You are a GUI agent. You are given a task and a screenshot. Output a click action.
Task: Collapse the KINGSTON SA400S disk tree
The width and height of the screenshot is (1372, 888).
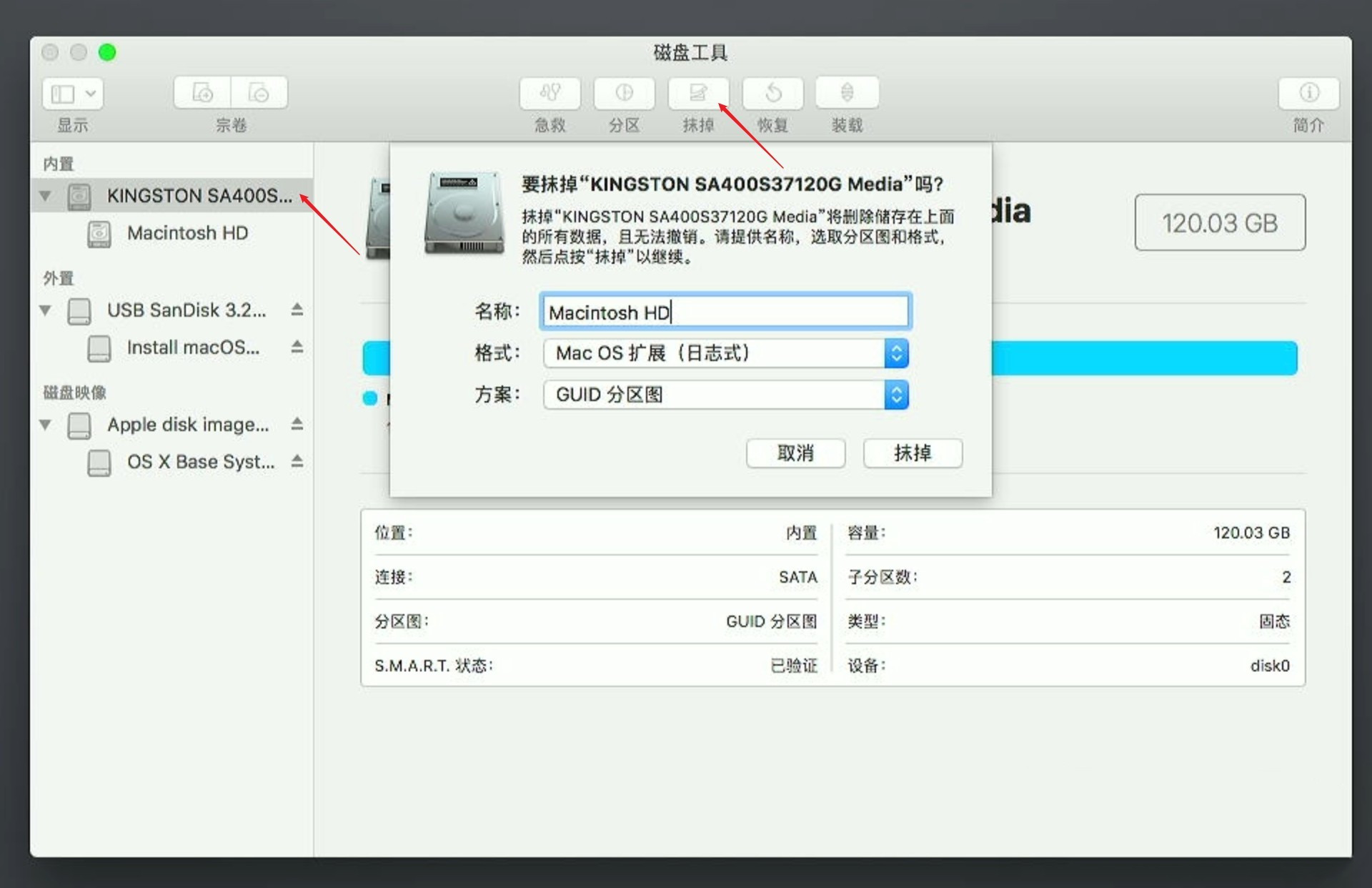click(45, 196)
